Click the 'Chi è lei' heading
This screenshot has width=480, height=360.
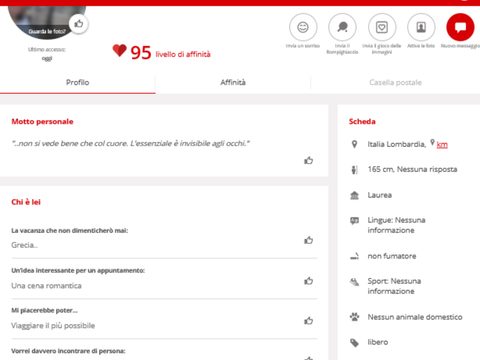tap(26, 202)
